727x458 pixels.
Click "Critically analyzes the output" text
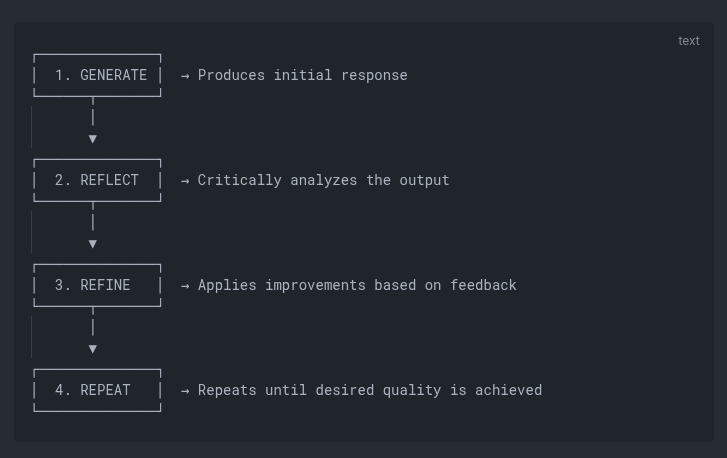coord(323,180)
